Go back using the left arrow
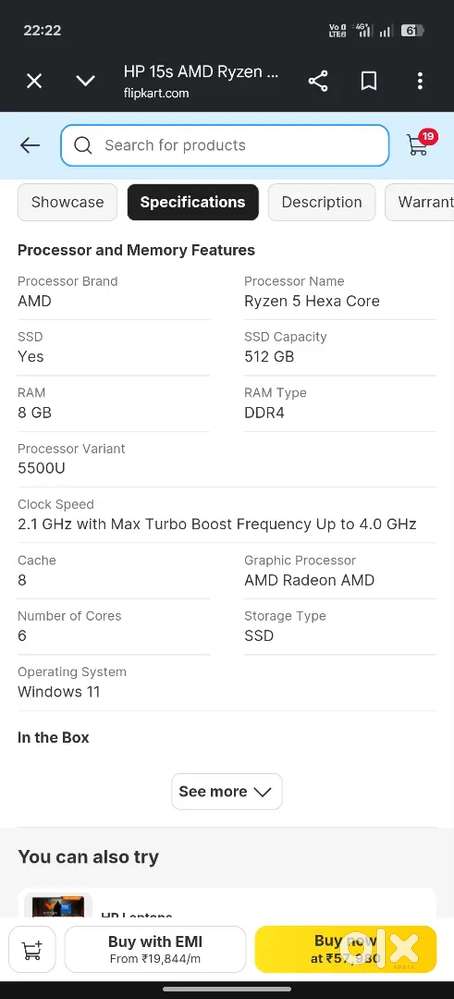Screen dimensions: 454x999 [x=30, y=145]
